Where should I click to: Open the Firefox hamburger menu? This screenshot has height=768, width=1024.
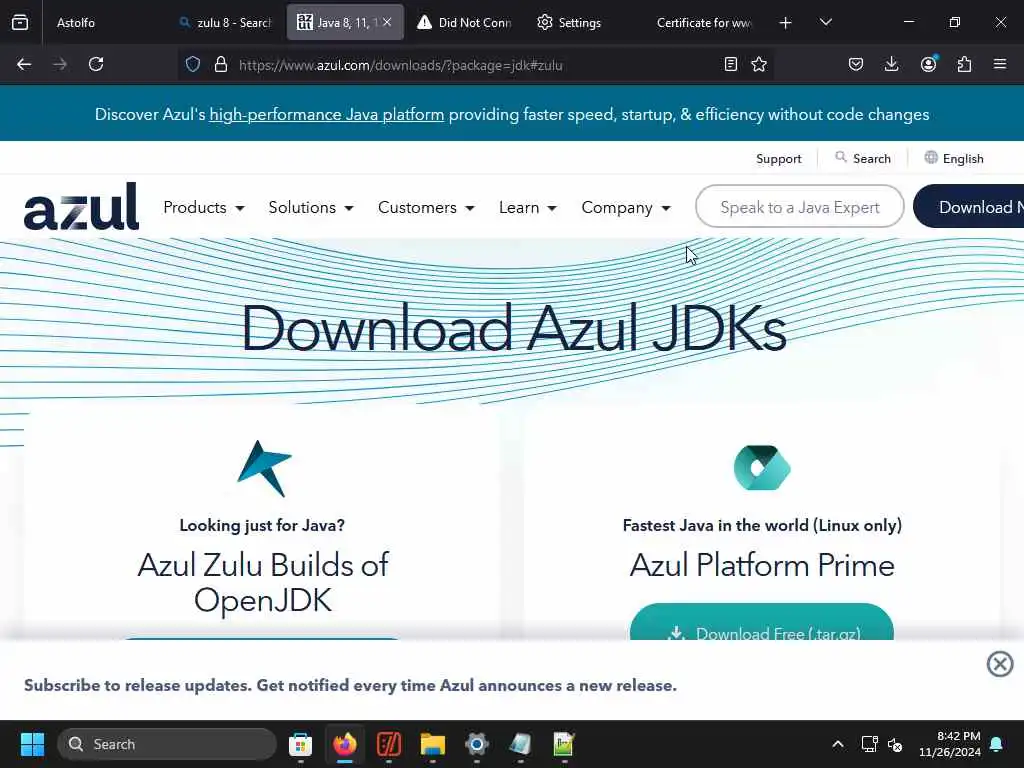pyautogui.click(x=1000, y=64)
